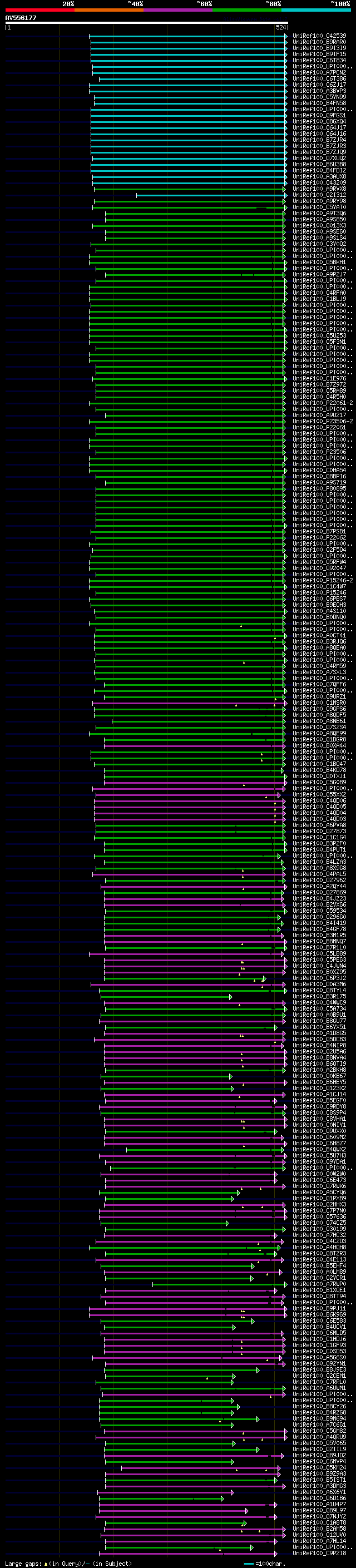This screenshot has height=1568, width=356.
Task: Open hit UniRef100_A7PCN2
Action: click(319, 72)
